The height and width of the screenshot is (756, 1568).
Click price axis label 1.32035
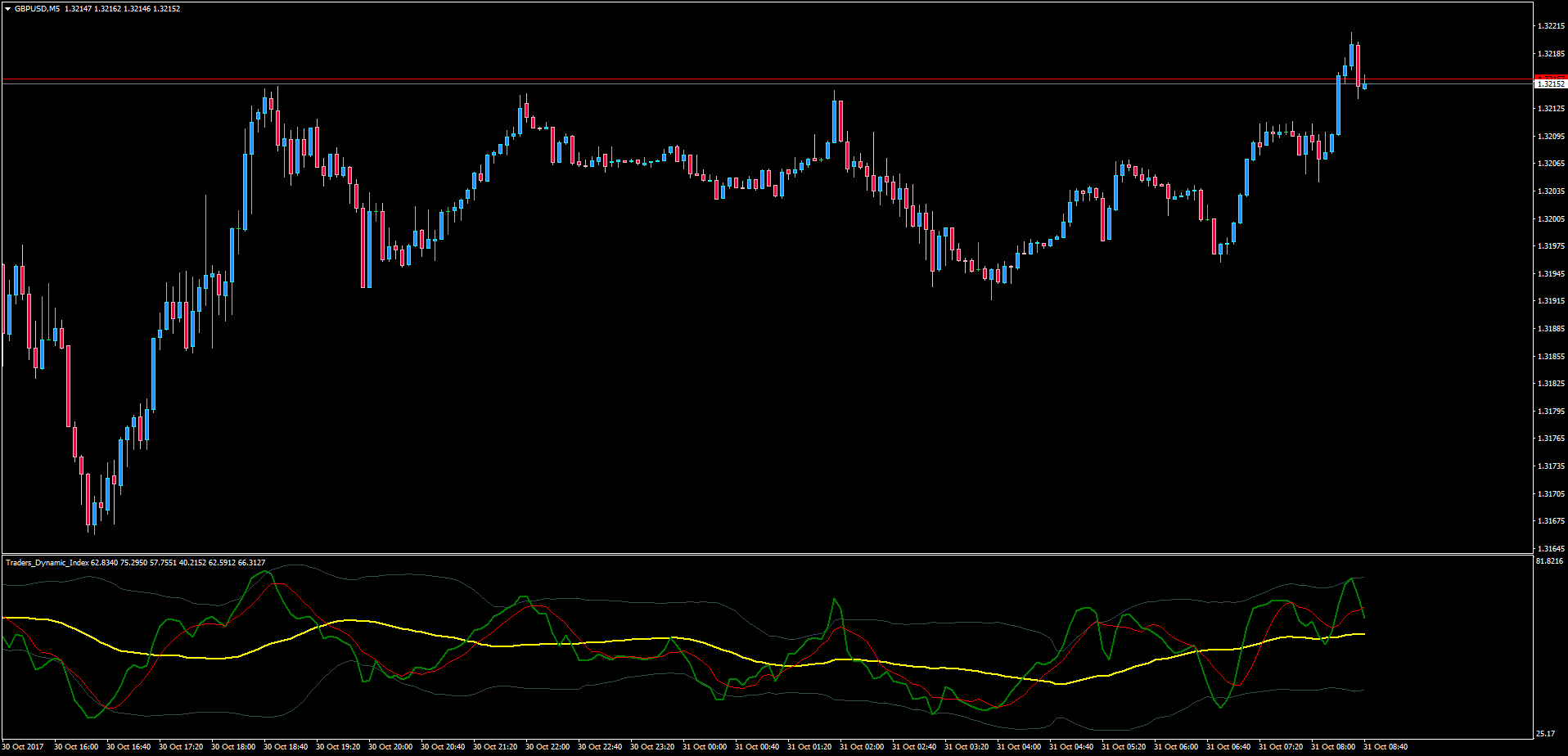(x=1551, y=191)
